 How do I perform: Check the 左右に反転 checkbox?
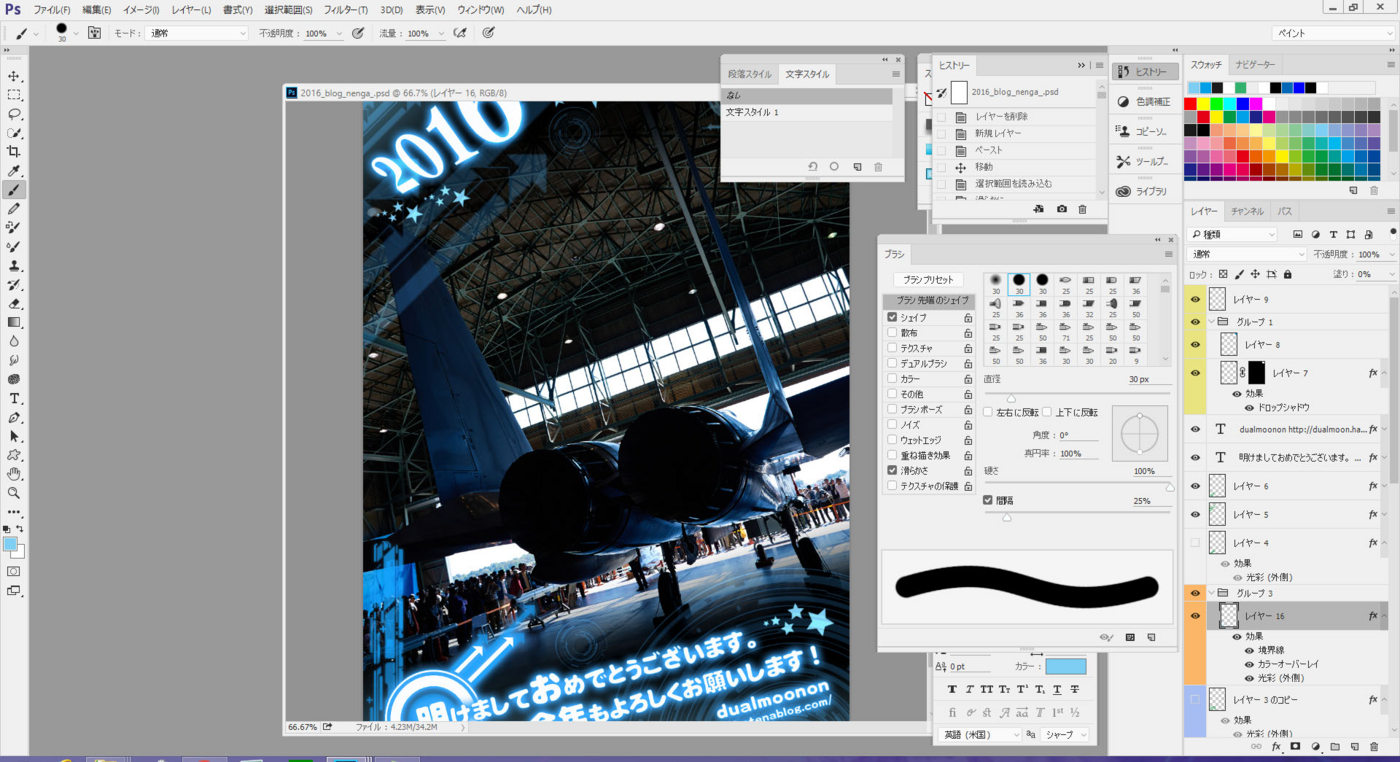(x=988, y=412)
